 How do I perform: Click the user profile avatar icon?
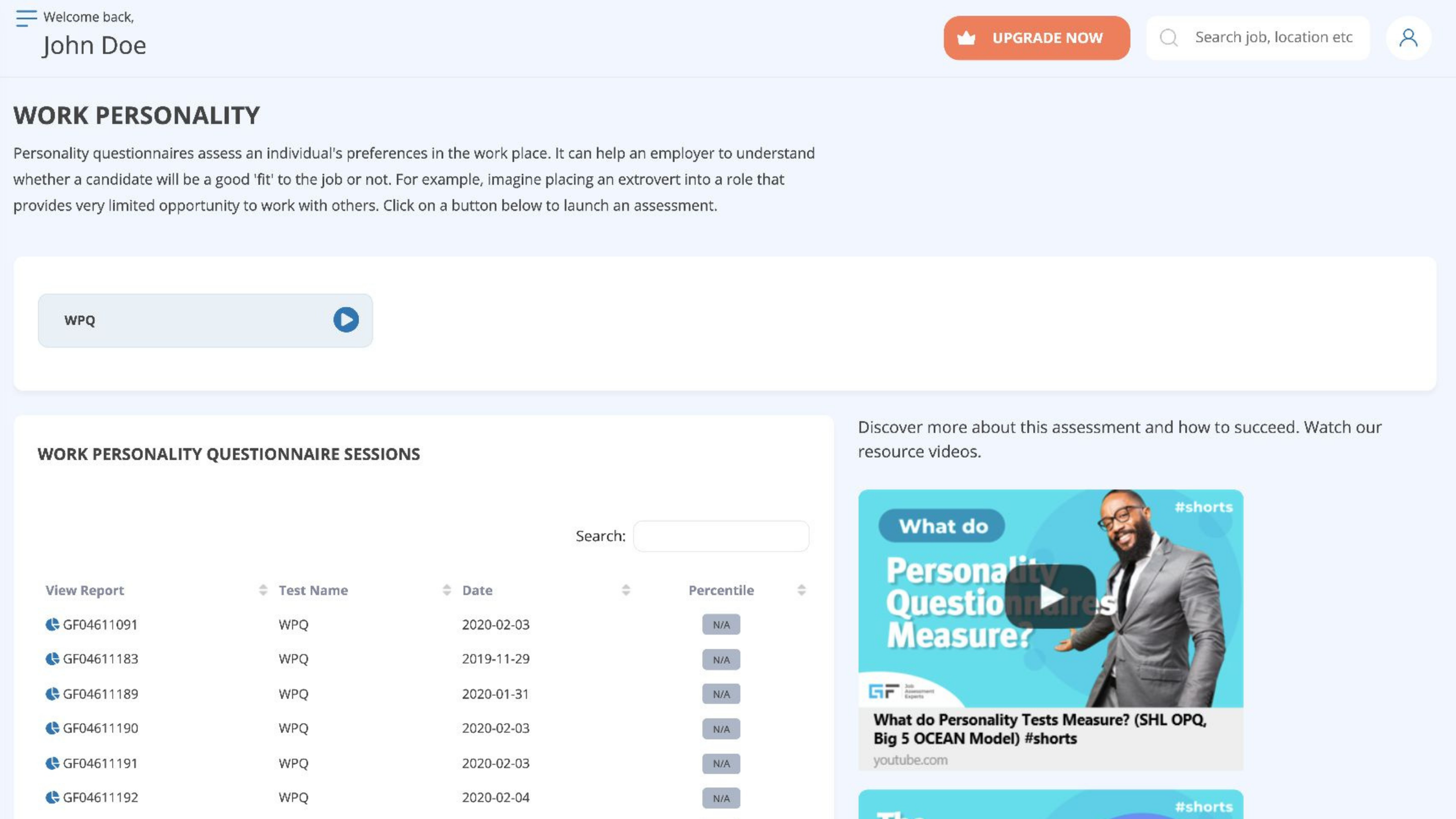point(1408,38)
